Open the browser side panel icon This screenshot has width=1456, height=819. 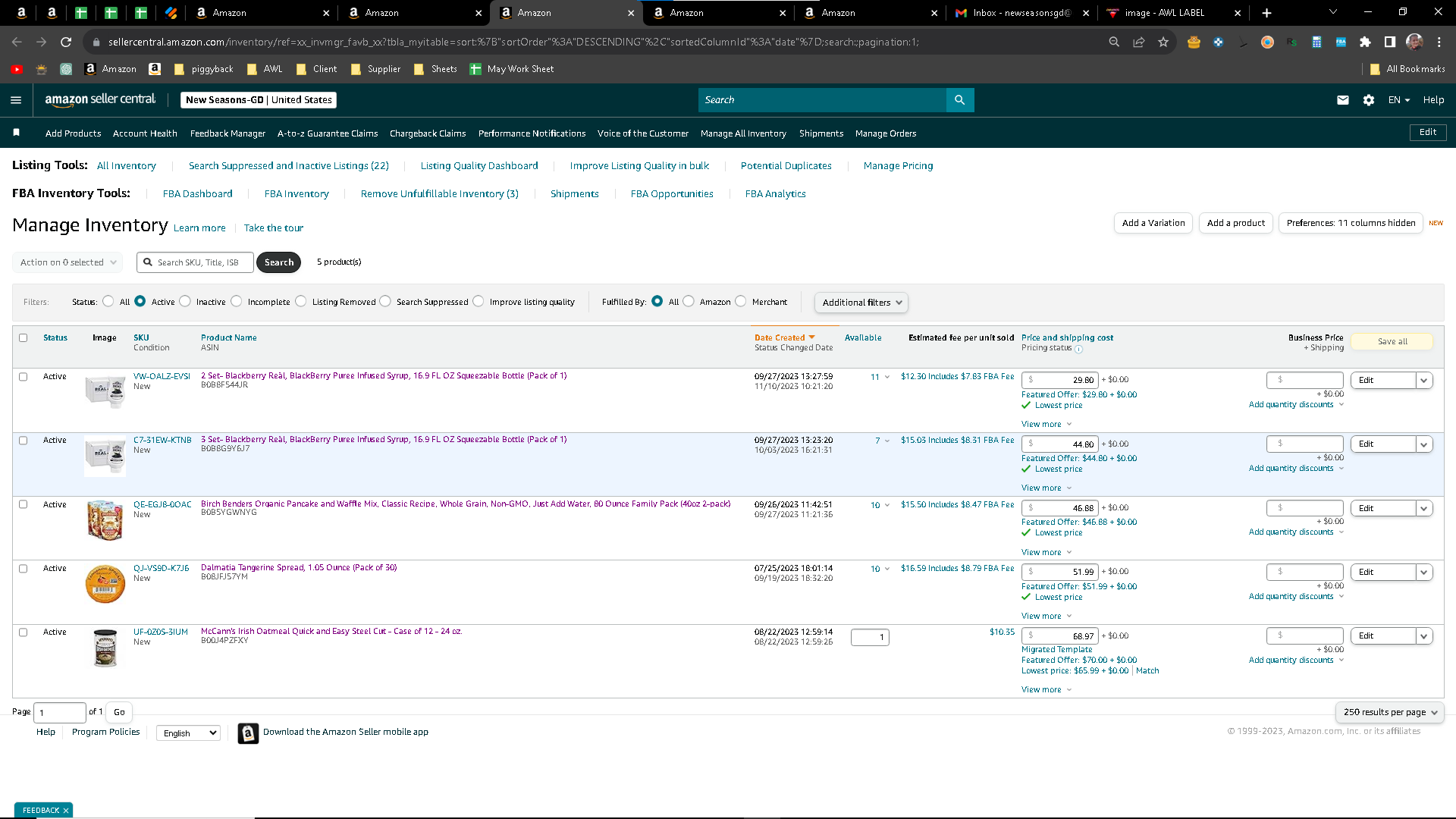pyautogui.click(x=1390, y=42)
